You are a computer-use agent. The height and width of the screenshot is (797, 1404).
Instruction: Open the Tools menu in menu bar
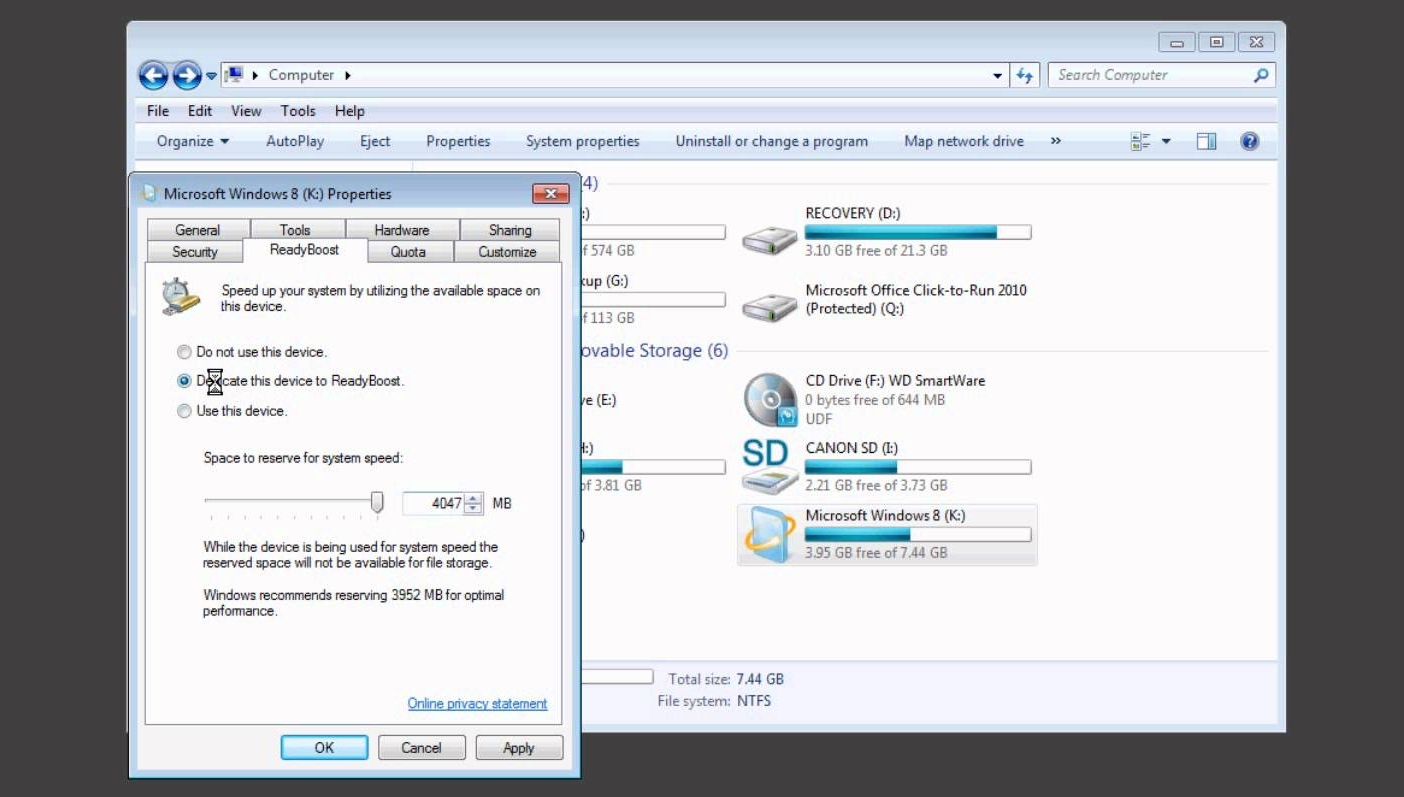point(297,111)
